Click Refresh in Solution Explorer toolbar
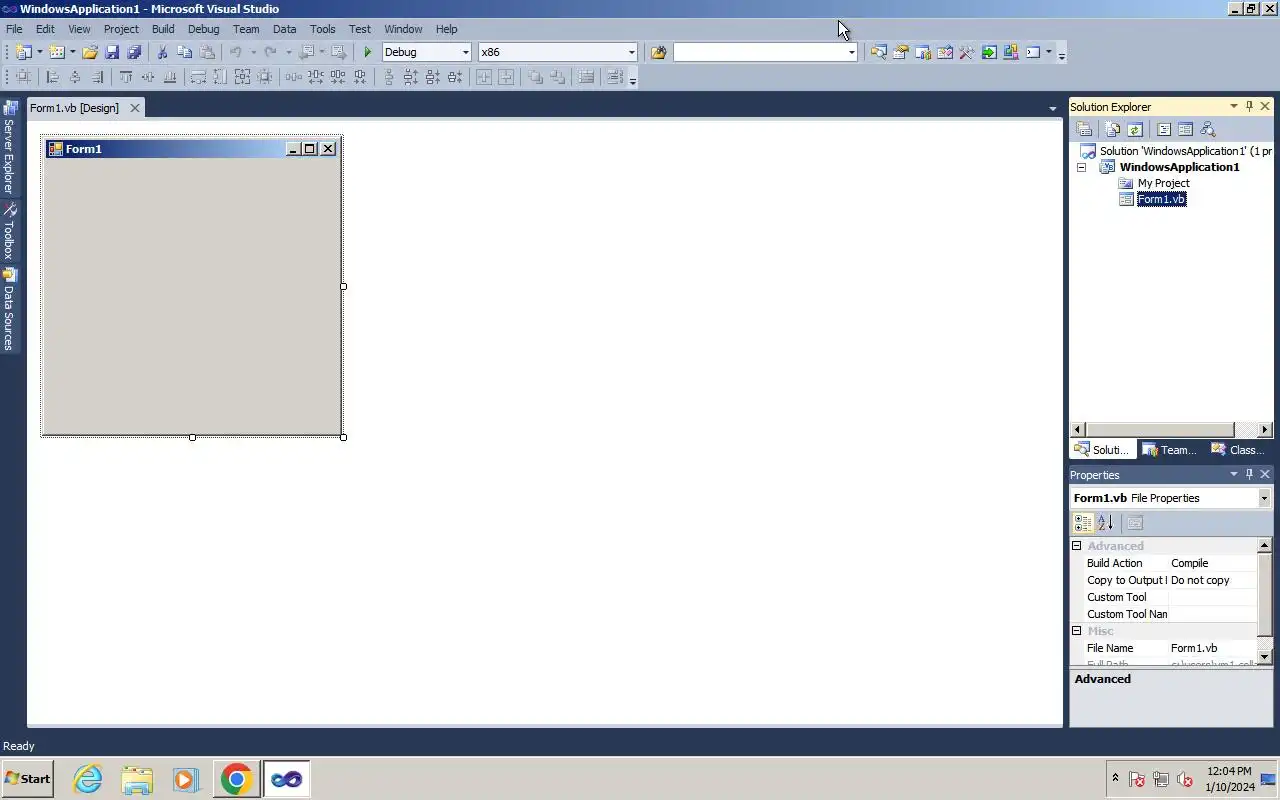 point(1135,129)
